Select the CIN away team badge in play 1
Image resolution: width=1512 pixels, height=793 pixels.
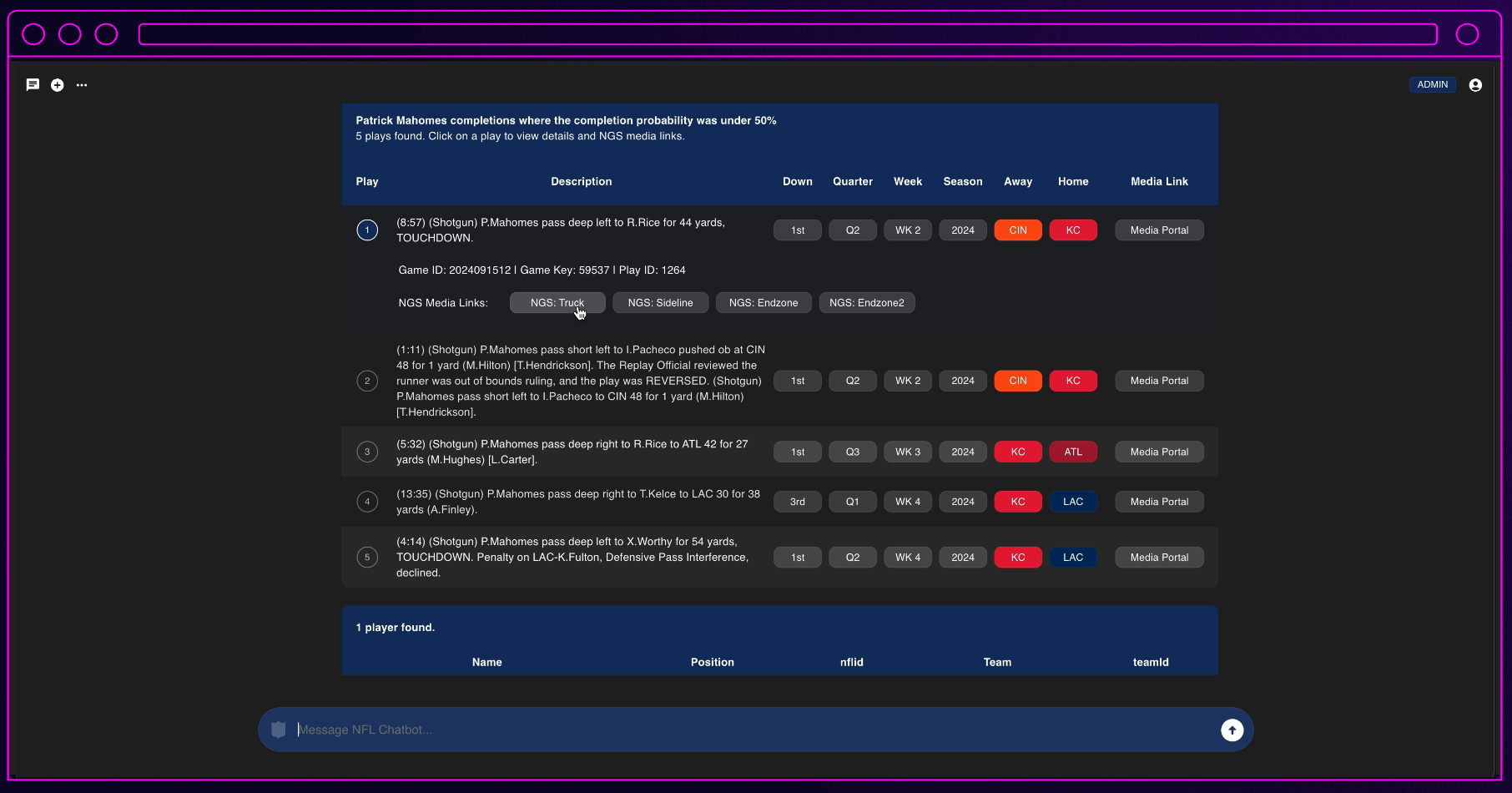click(x=1018, y=230)
